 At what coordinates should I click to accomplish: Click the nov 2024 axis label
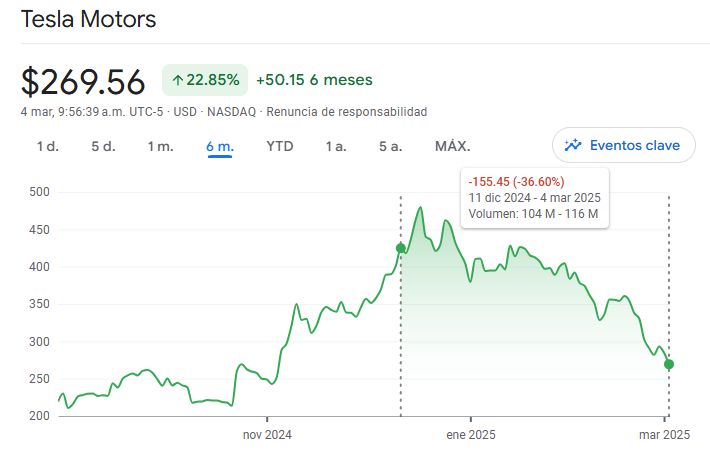pyautogui.click(x=267, y=435)
